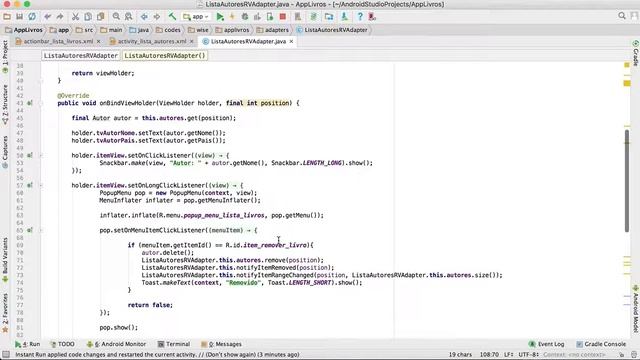Click the main breadcrumb folder

pyautogui.click(x=111, y=30)
